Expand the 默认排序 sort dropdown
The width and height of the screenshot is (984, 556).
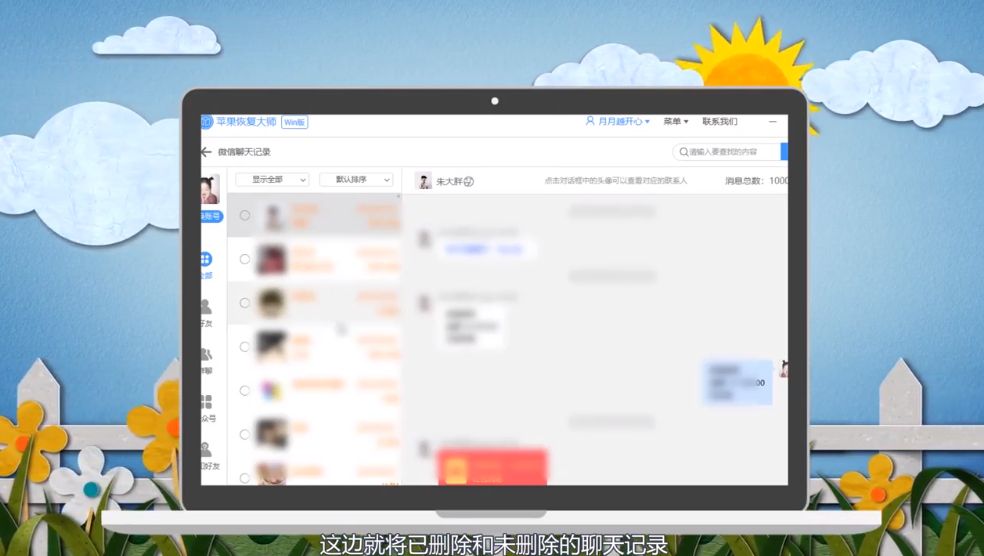click(356, 179)
